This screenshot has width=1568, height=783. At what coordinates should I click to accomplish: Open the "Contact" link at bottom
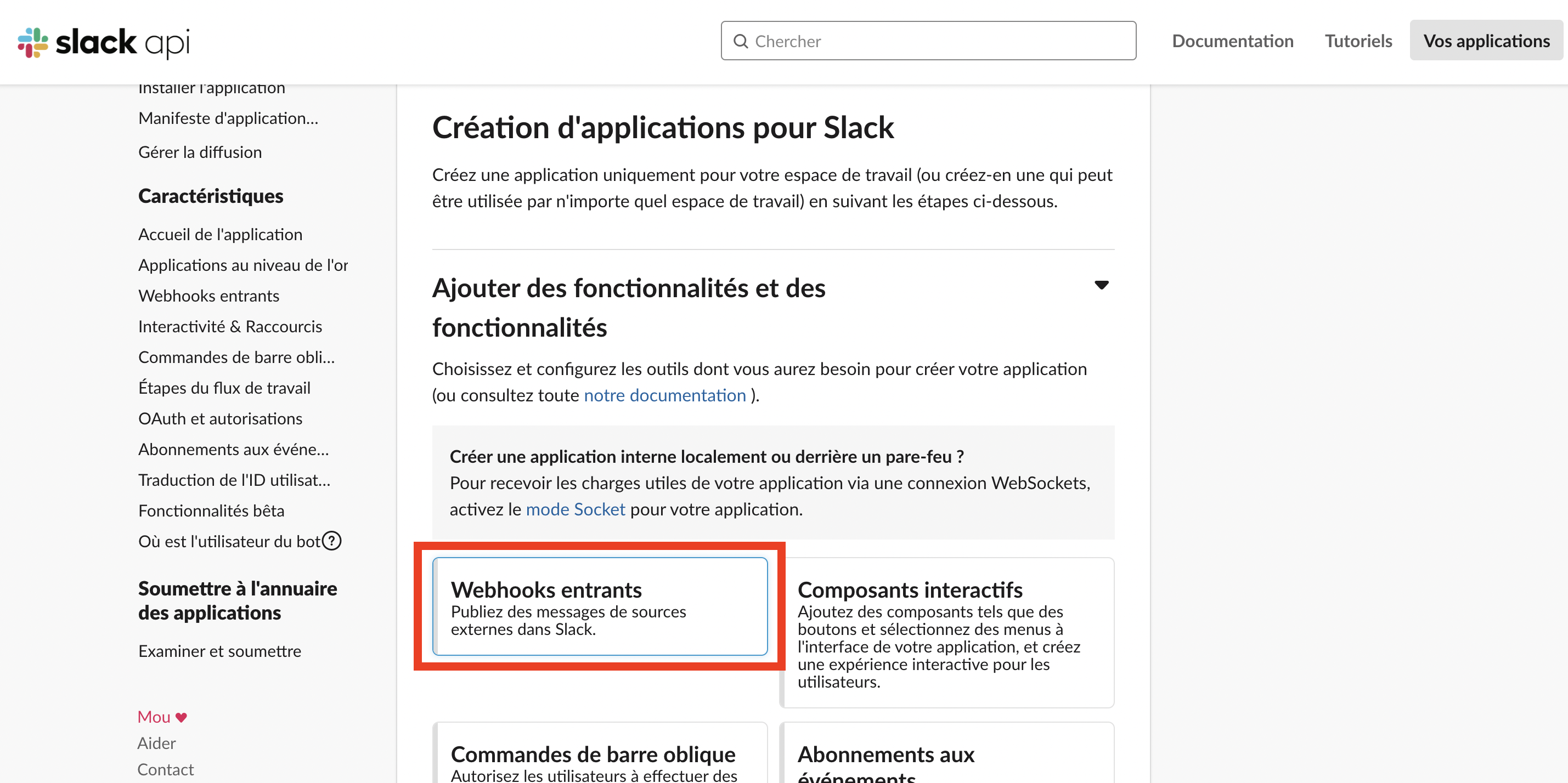click(165, 769)
